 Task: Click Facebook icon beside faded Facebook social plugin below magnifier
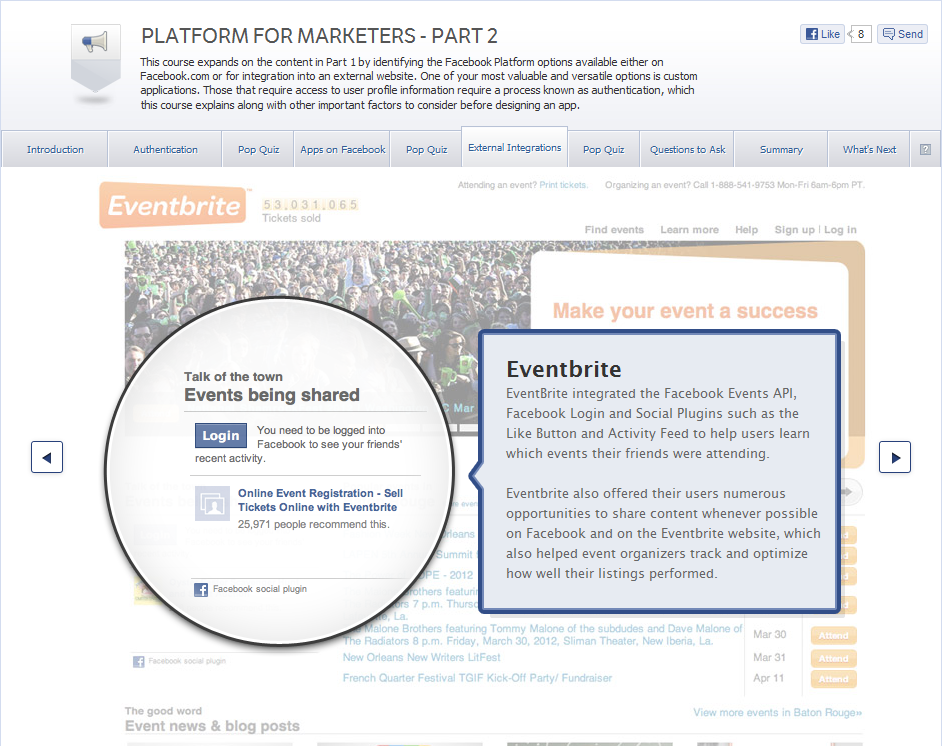click(x=139, y=661)
